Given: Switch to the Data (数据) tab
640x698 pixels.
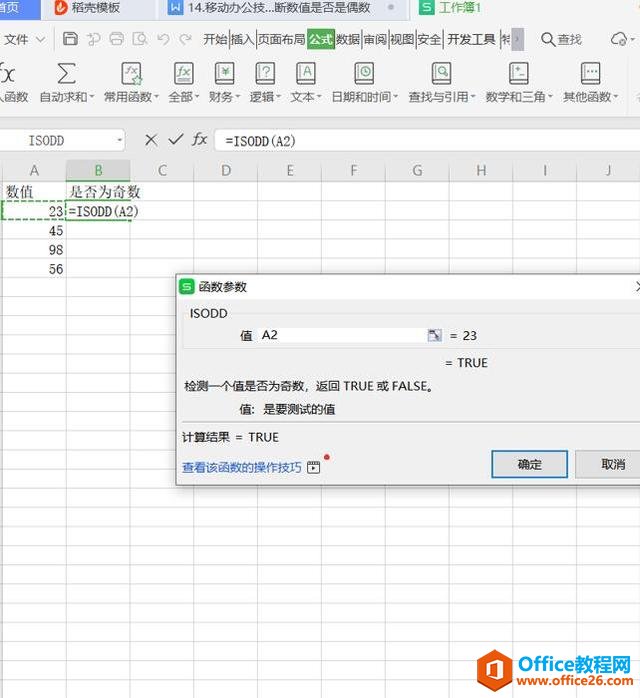Looking at the screenshot, I should click(348, 40).
